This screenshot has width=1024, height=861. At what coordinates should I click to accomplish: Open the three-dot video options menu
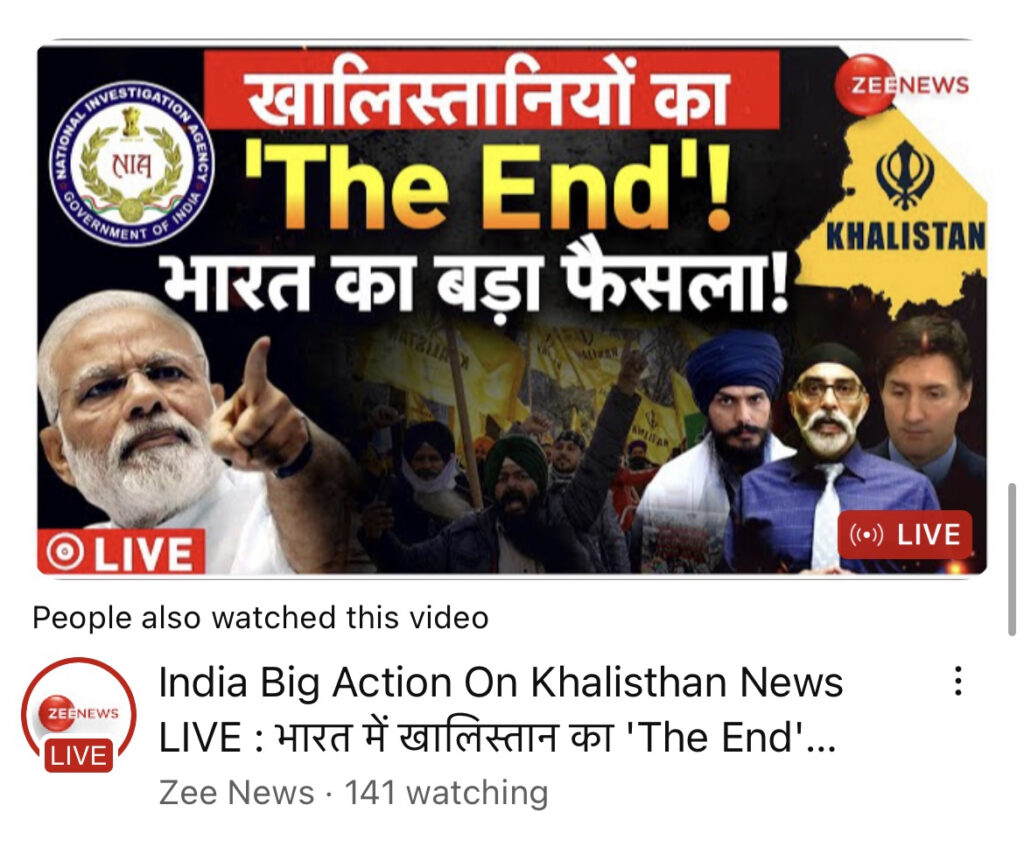(x=957, y=681)
